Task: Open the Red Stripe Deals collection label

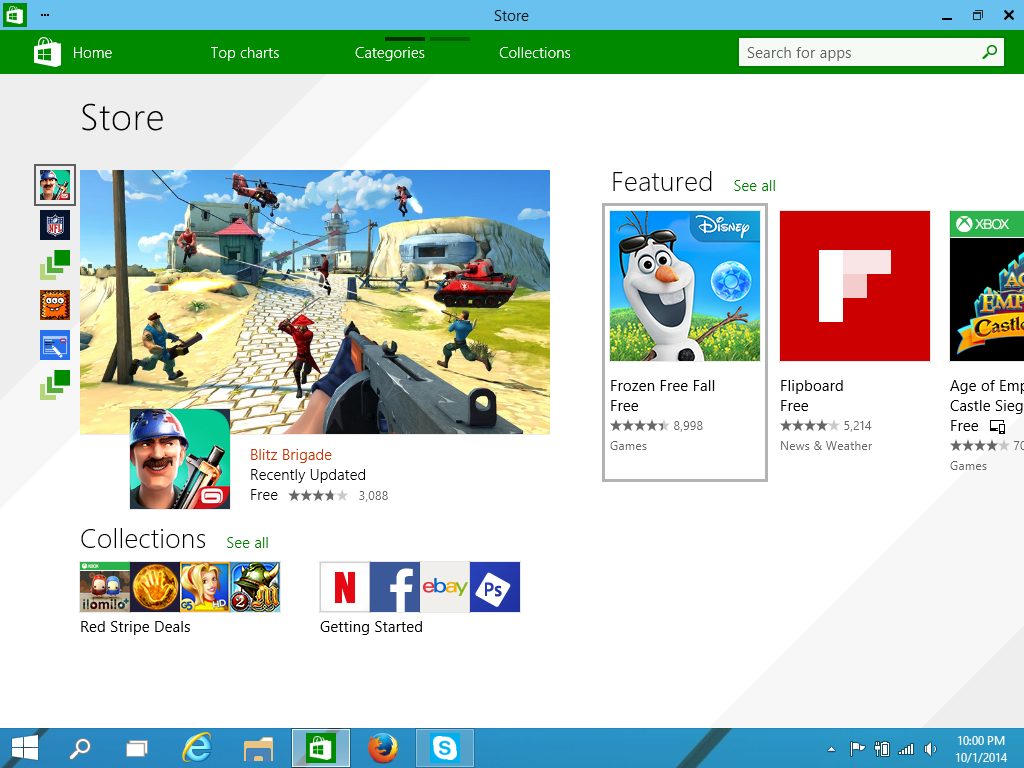Action: coord(135,627)
